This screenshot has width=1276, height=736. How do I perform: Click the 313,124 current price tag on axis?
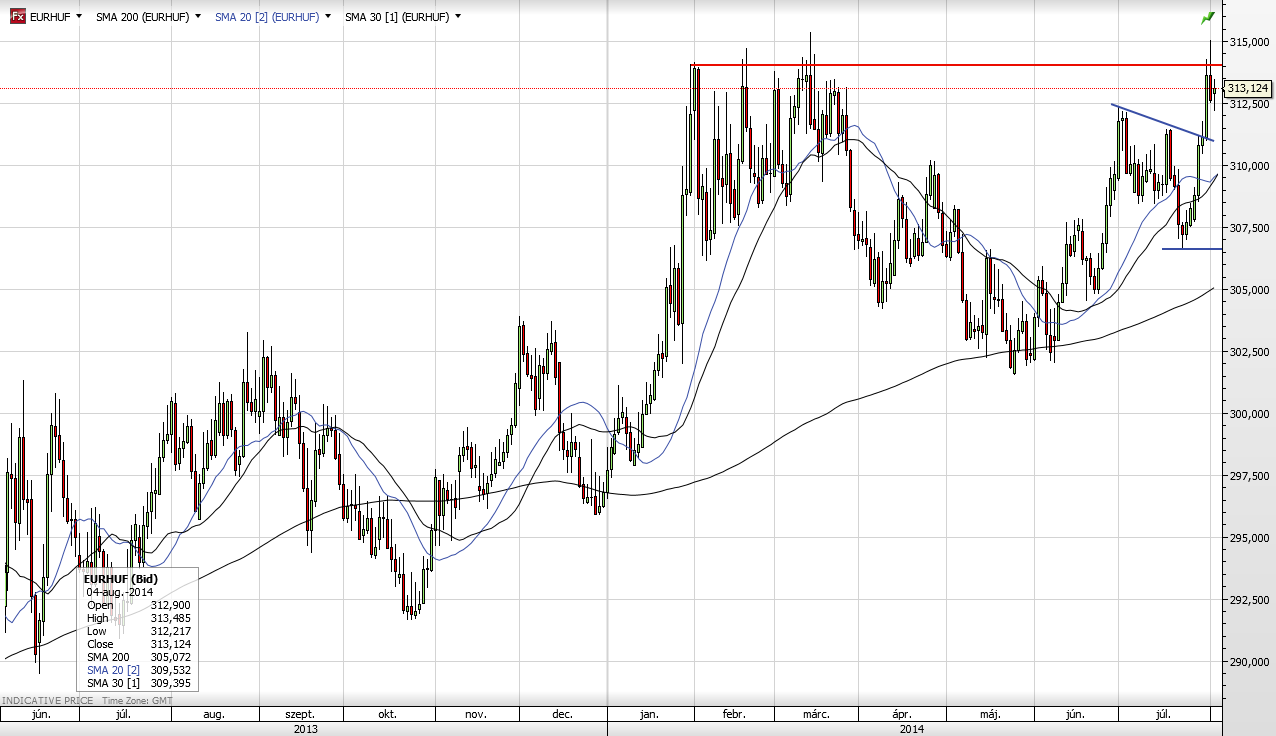click(1246, 88)
